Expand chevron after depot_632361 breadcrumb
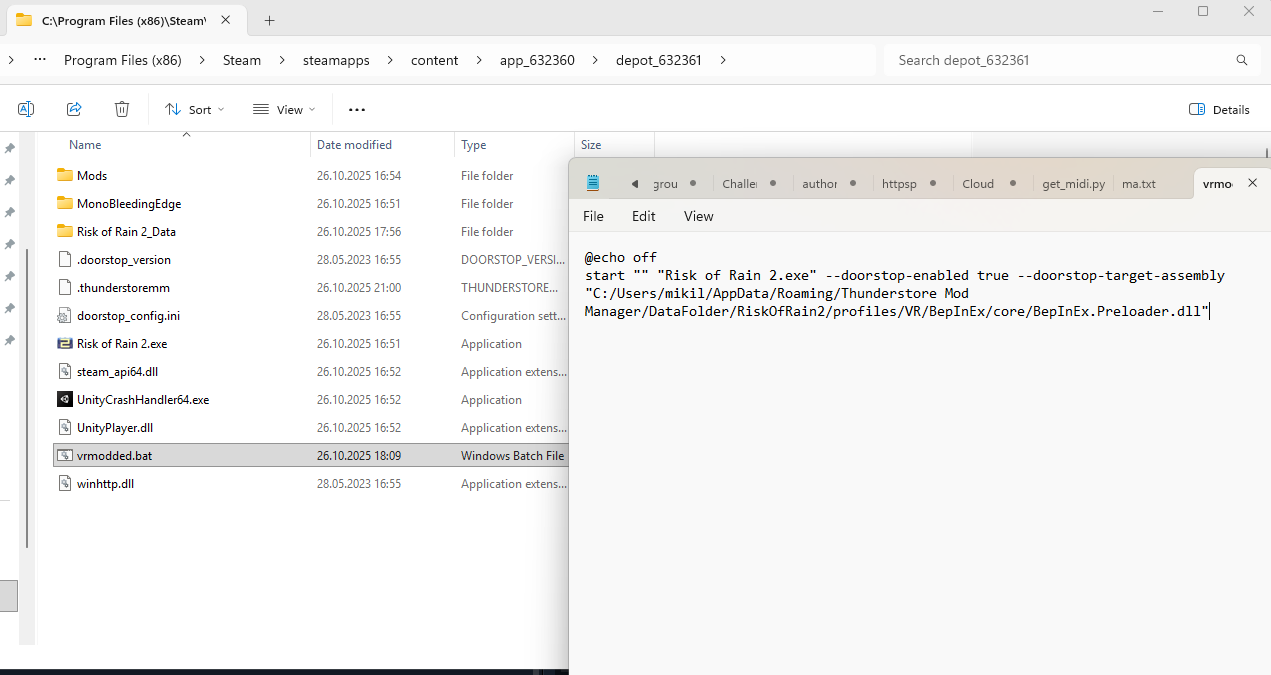Viewport: 1271px width, 675px height. click(x=723, y=60)
